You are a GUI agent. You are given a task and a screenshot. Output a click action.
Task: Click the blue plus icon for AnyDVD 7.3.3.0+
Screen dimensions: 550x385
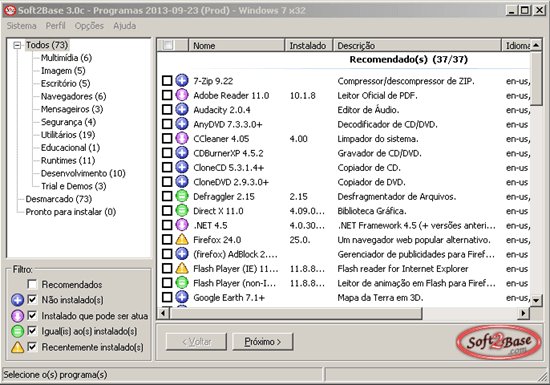click(182, 124)
